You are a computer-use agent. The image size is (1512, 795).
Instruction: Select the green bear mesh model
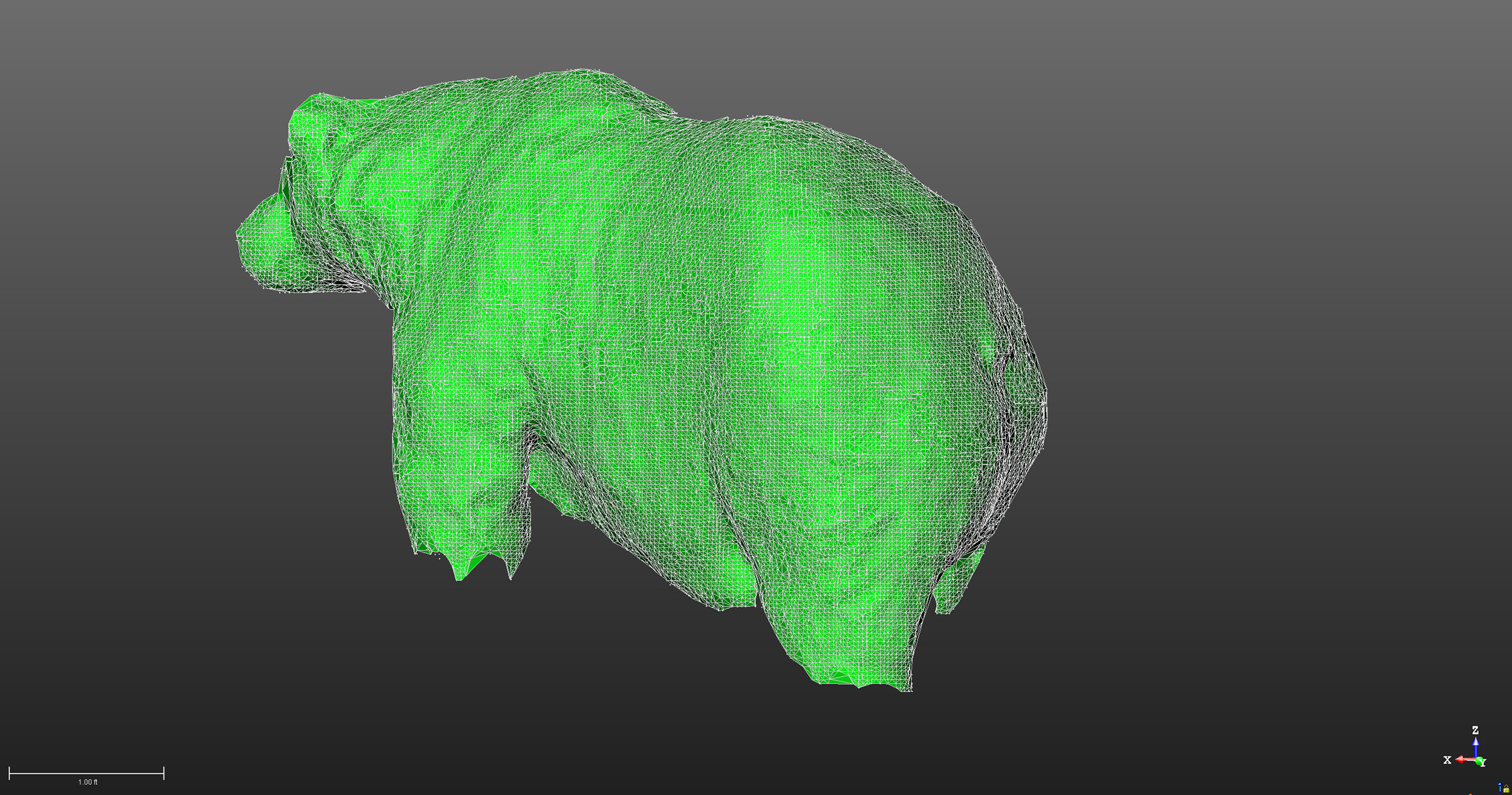pos(726,363)
